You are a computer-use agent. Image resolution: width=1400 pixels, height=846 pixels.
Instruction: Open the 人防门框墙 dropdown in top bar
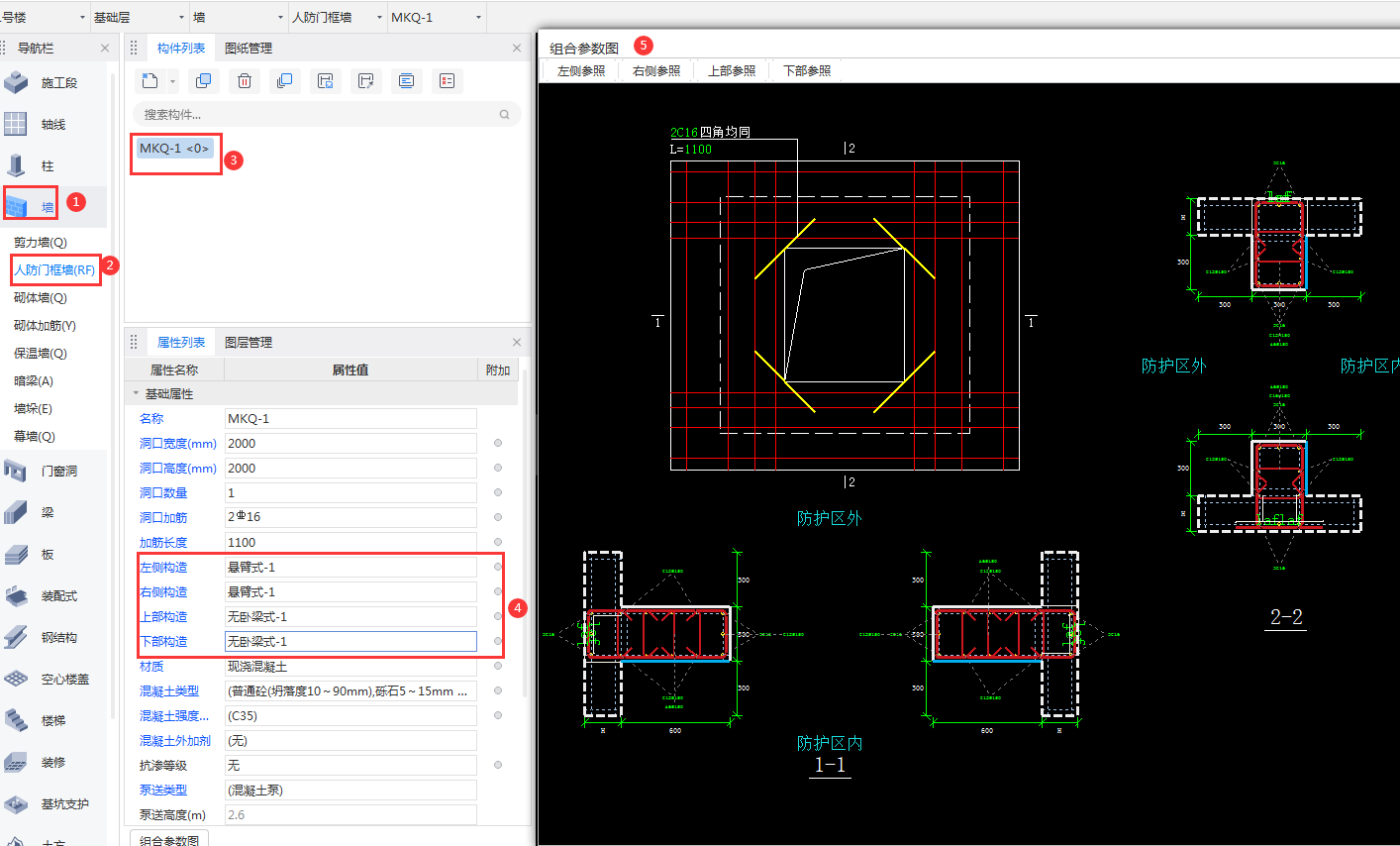click(x=337, y=17)
